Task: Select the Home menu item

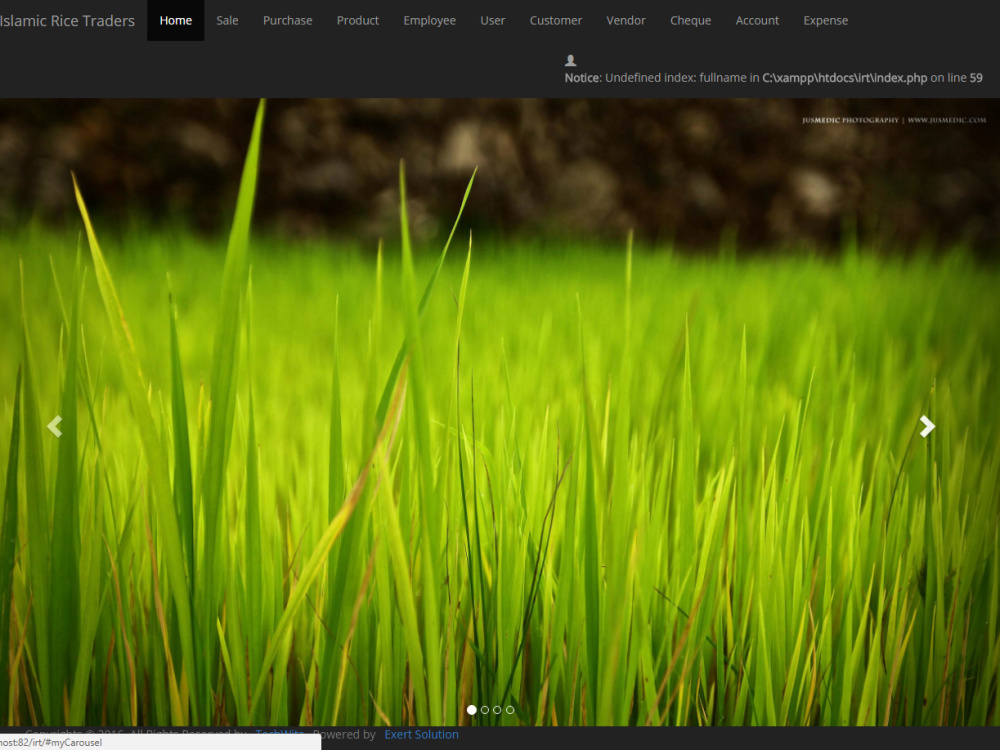Action: click(x=175, y=20)
